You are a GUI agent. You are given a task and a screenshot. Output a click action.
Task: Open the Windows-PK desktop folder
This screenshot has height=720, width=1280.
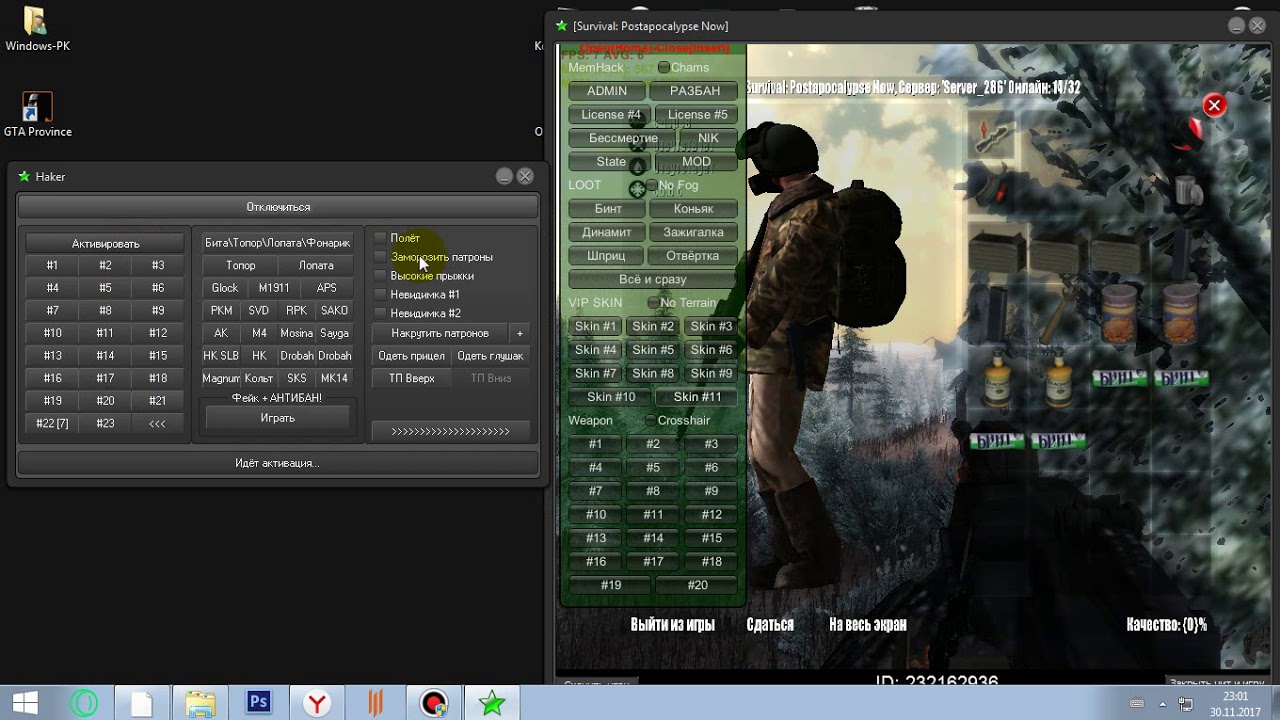click(37, 30)
